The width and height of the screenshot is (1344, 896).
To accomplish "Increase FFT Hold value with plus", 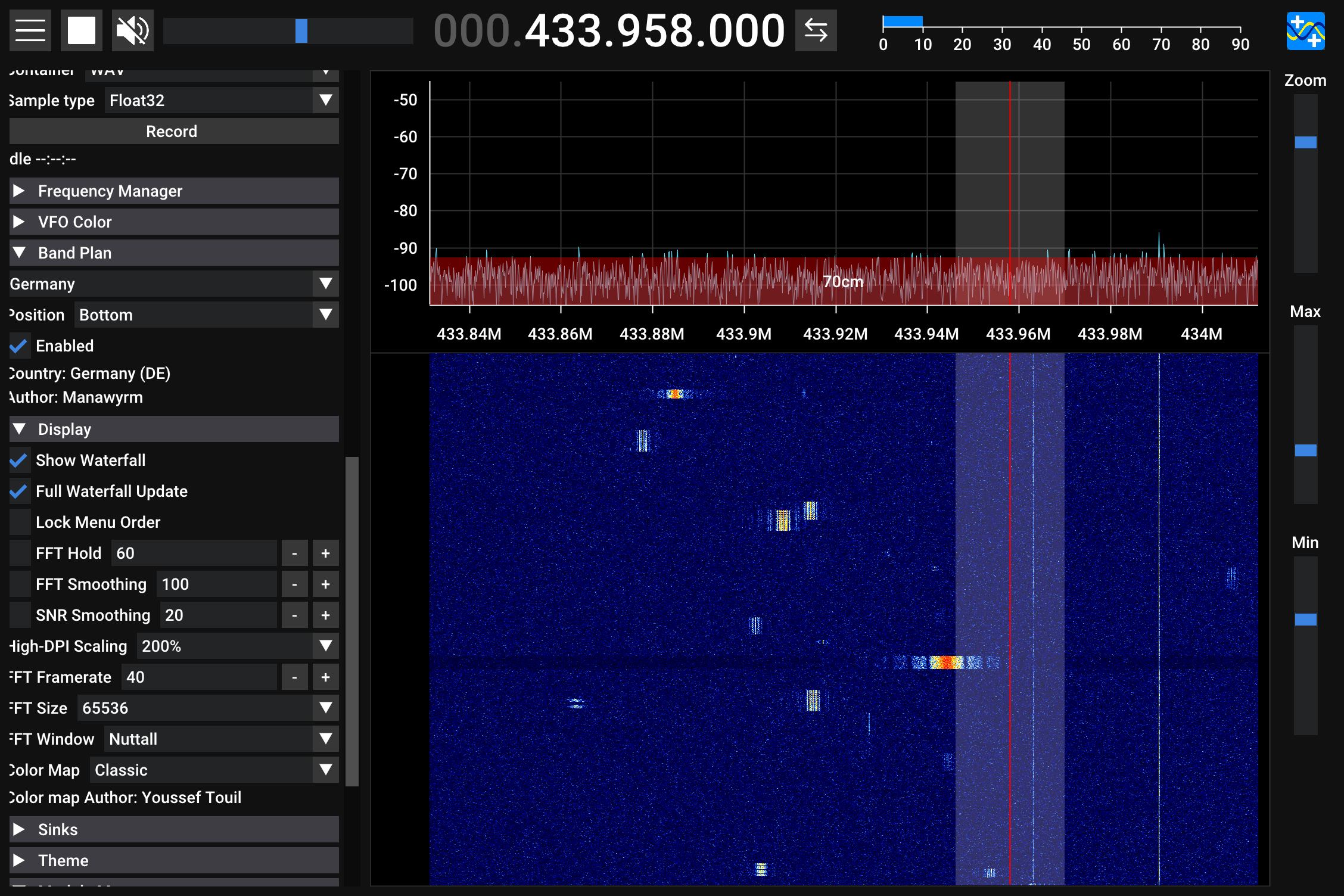I will (x=325, y=553).
